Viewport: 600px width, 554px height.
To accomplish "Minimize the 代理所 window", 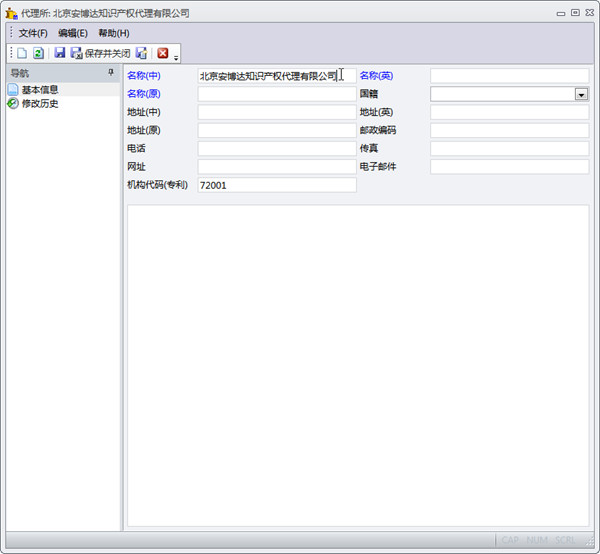I will [561, 13].
